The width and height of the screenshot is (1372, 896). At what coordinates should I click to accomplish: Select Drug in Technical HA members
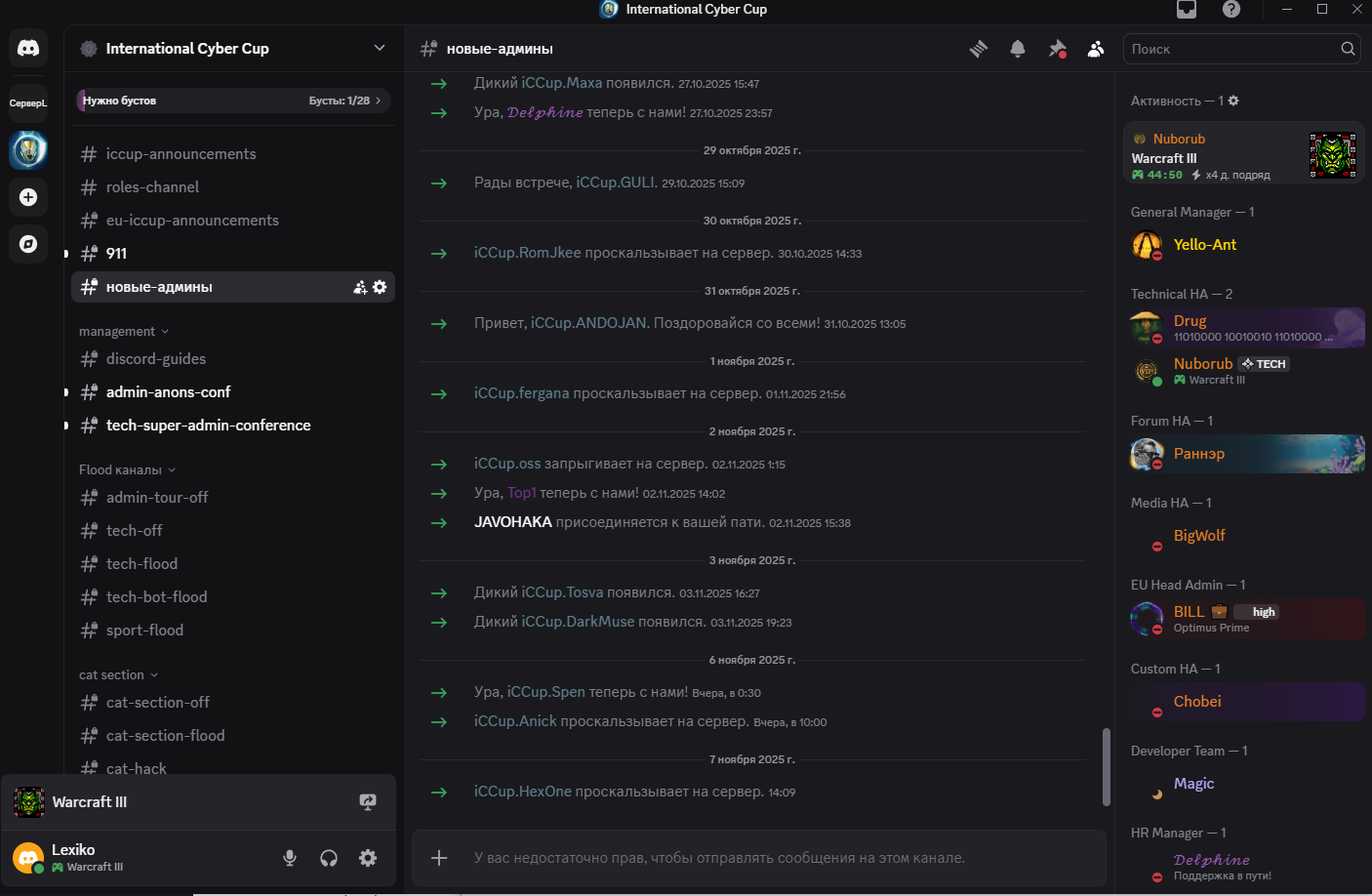pos(1246,328)
